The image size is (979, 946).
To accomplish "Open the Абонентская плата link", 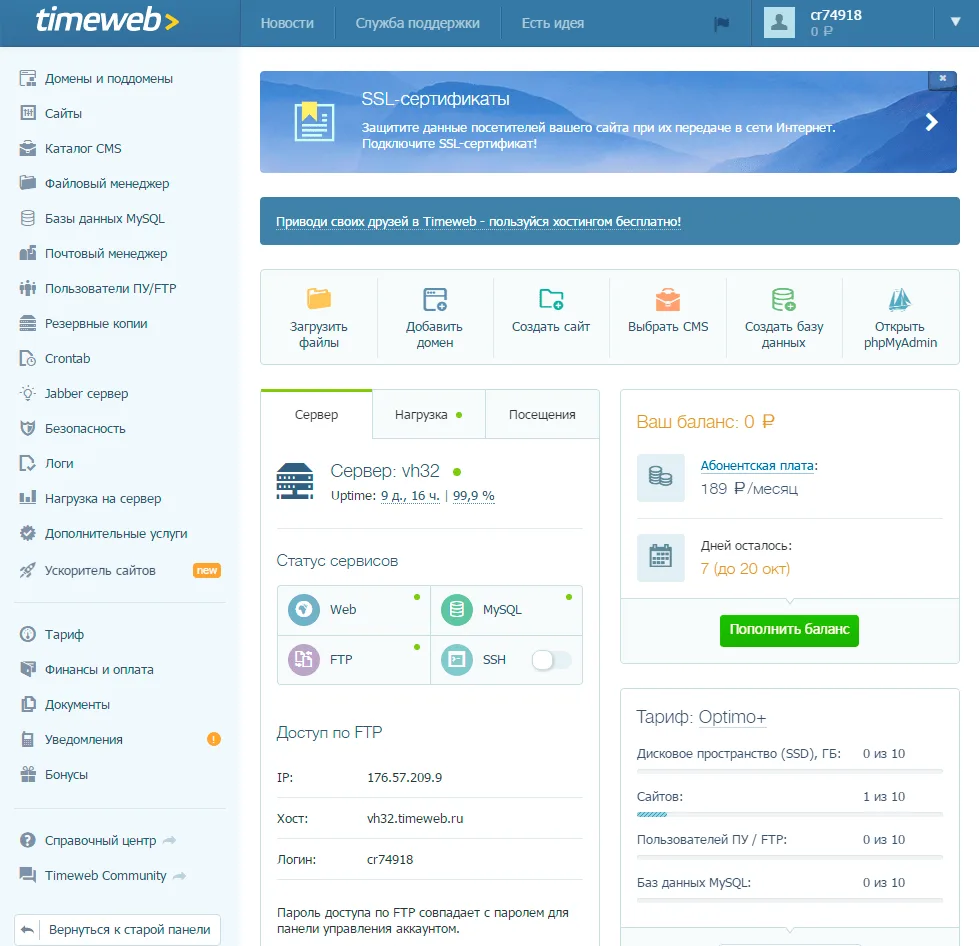I will (757, 465).
